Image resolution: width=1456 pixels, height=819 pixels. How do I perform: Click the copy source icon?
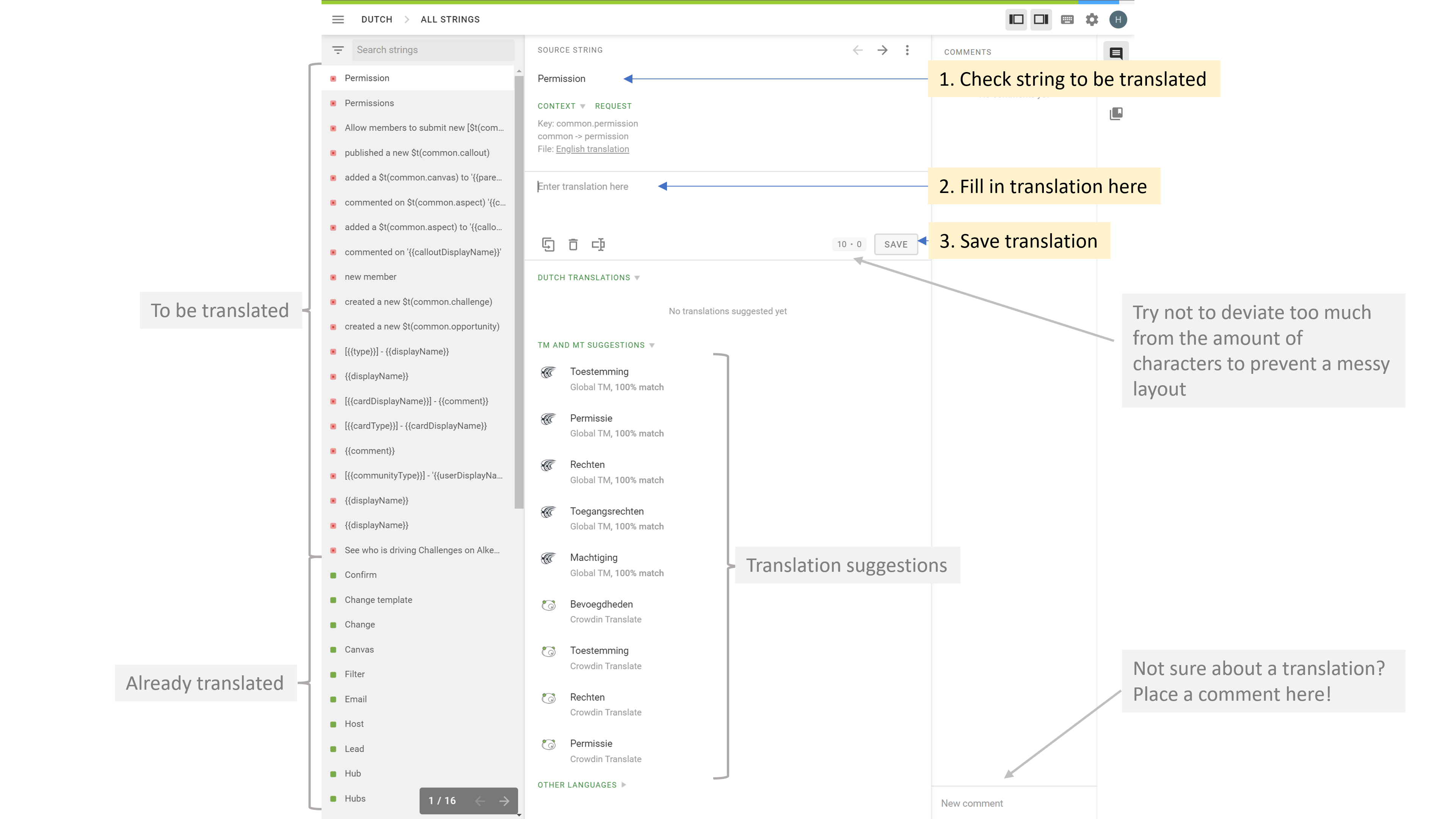[x=548, y=244]
